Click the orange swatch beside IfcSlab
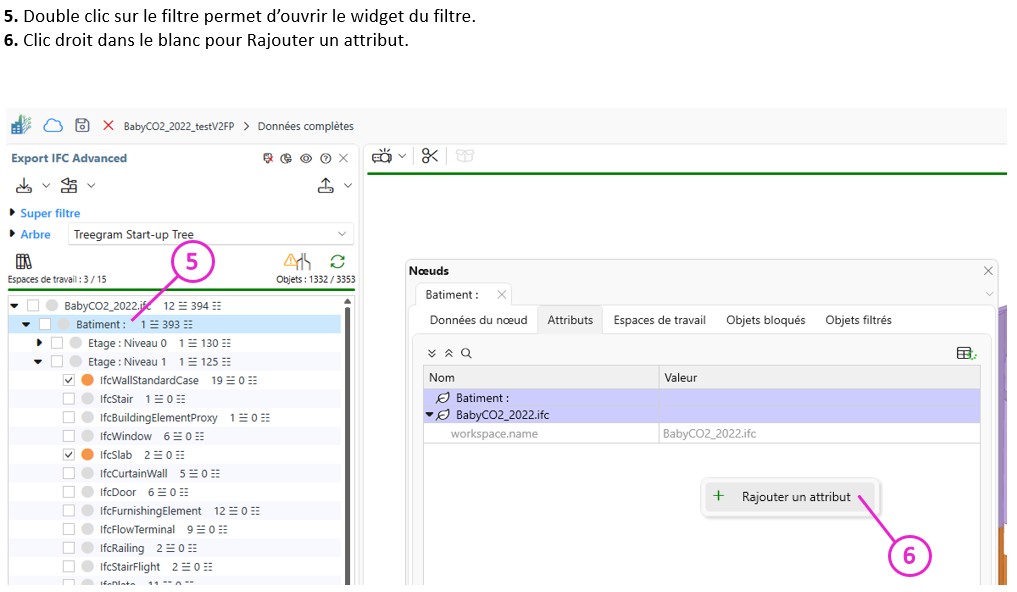This screenshot has height=592, width=1017. coord(87,454)
